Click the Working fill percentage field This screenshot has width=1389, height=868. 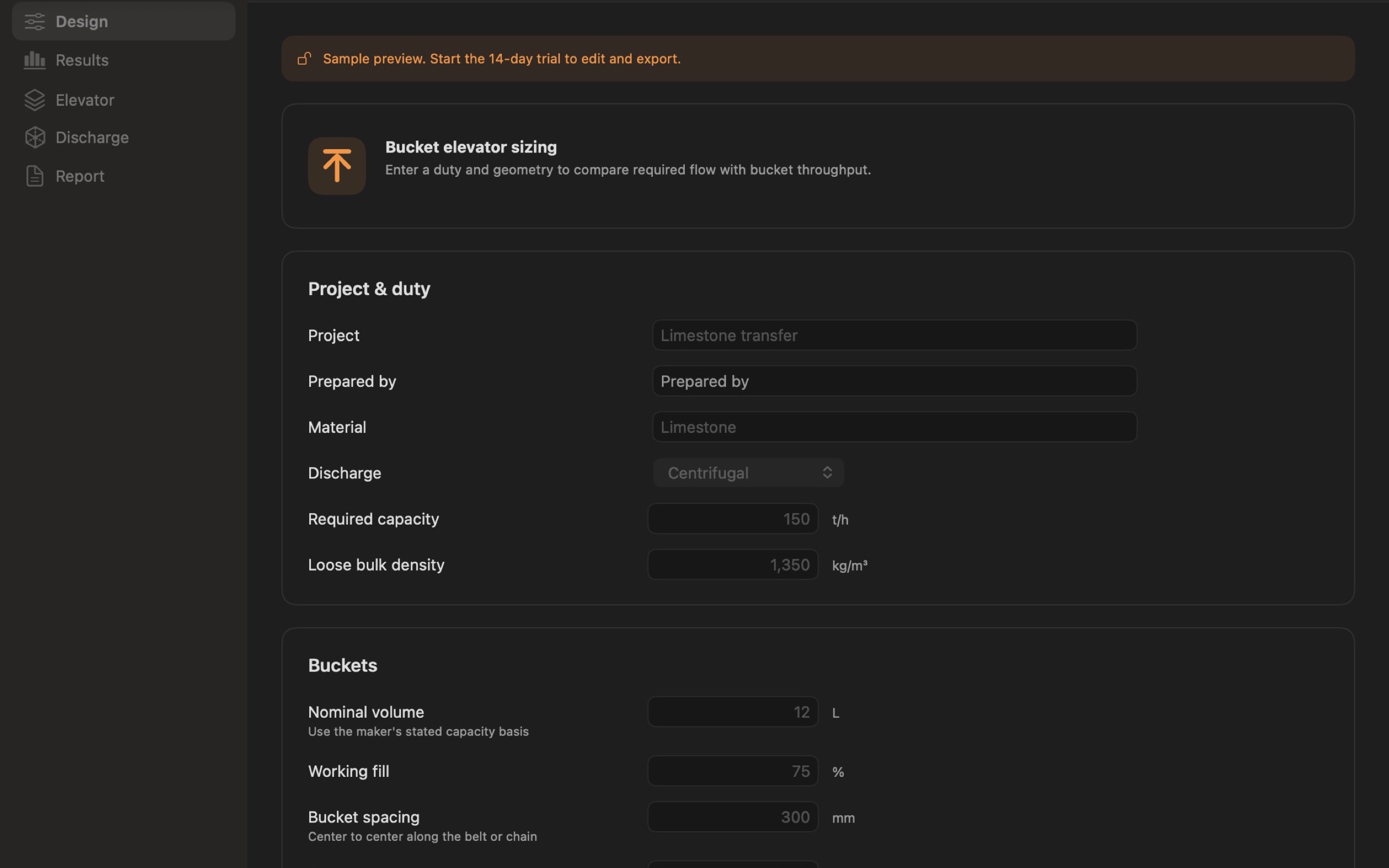click(733, 771)
